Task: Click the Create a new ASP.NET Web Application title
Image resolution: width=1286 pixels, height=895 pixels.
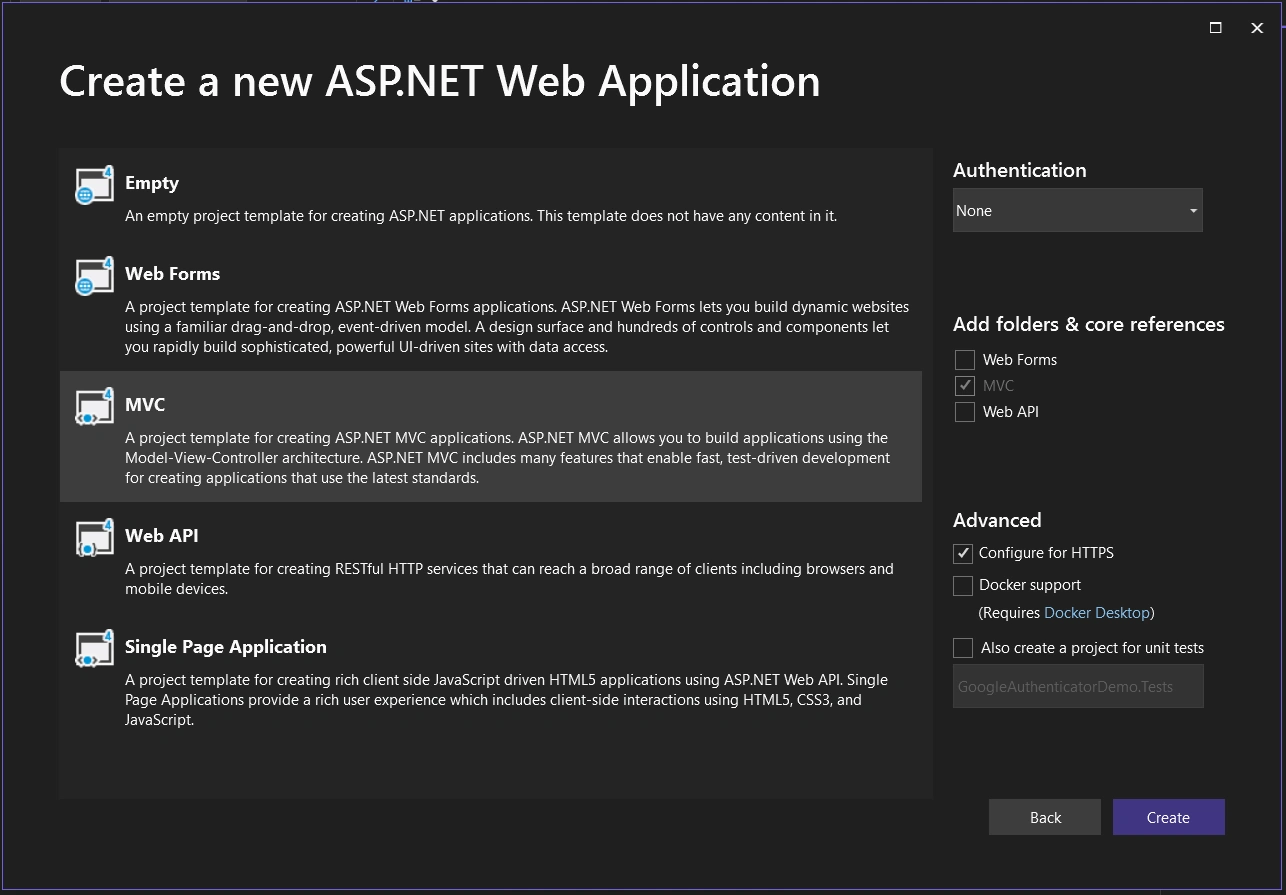Action: tap(440, 81)
